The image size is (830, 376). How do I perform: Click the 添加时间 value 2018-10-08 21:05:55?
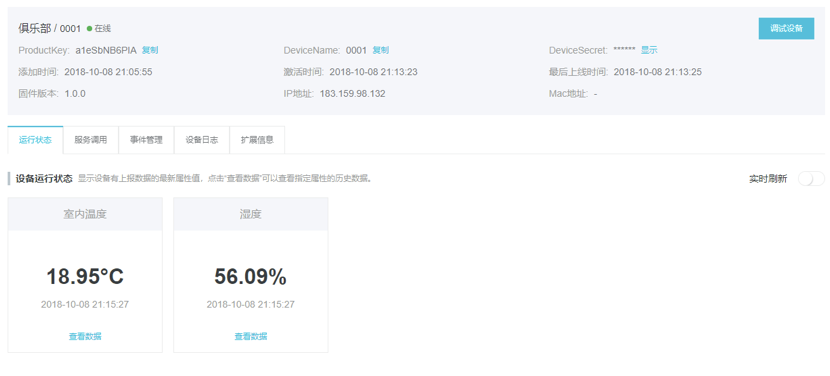tap(109, 72)
